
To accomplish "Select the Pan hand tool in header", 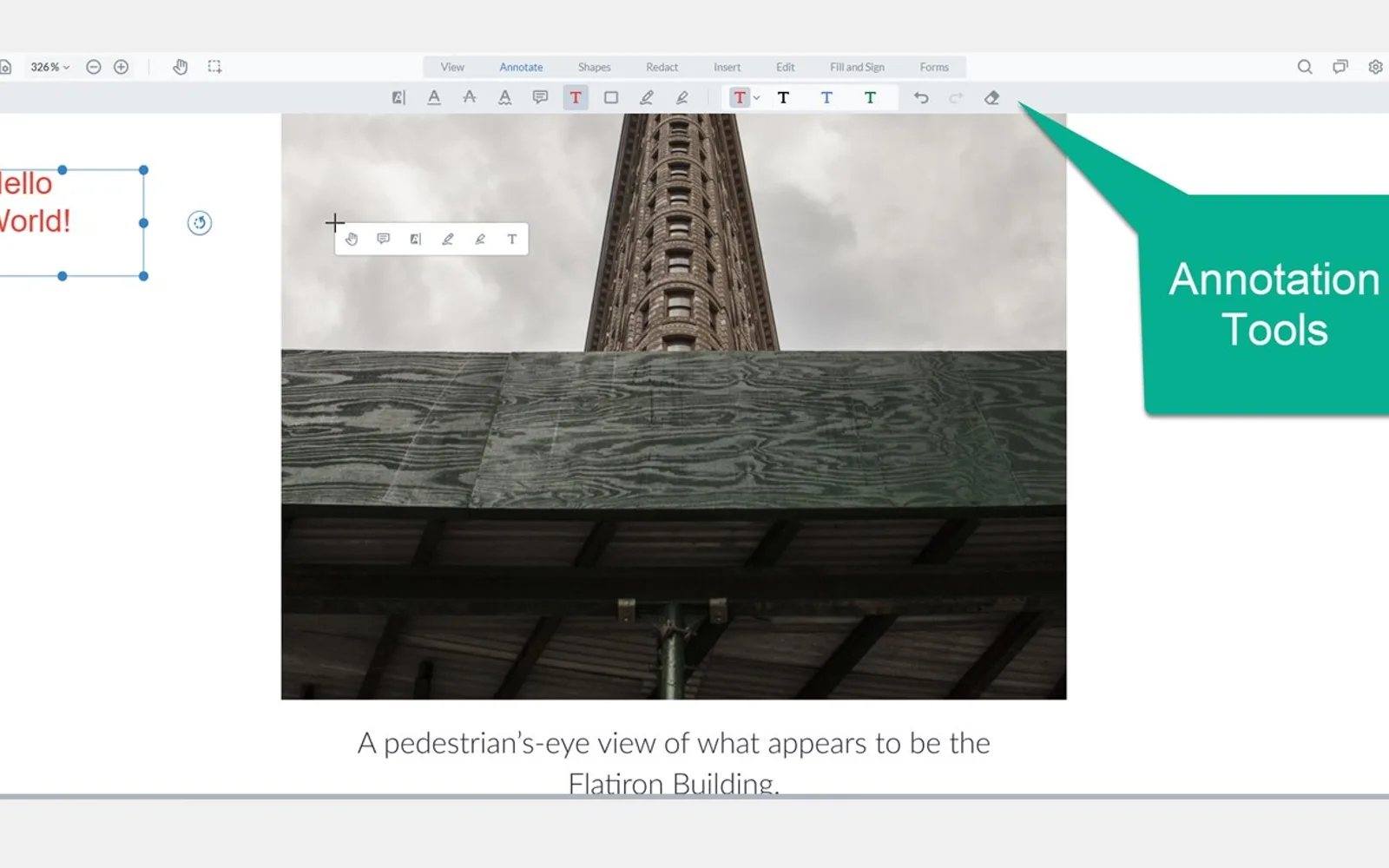I will 181,67.
